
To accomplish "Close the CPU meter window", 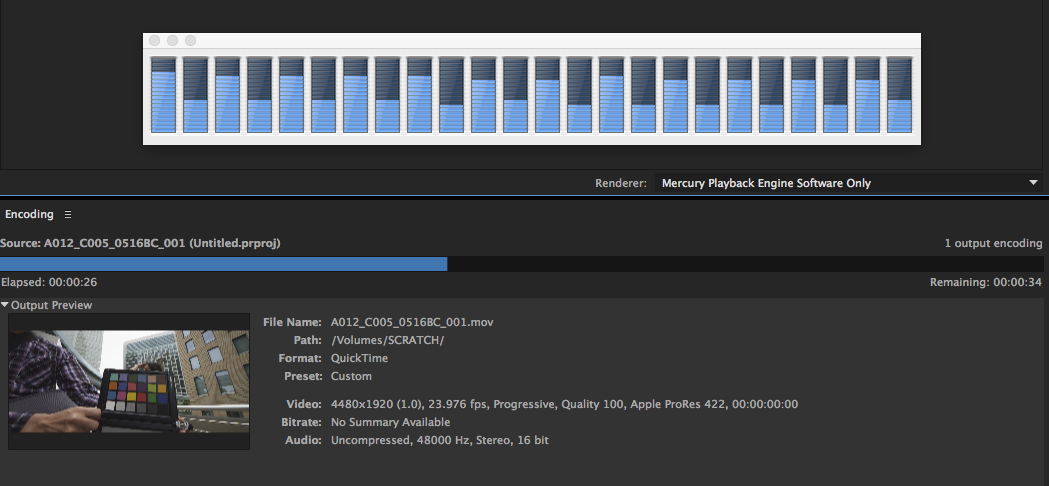I will point(155,41).
